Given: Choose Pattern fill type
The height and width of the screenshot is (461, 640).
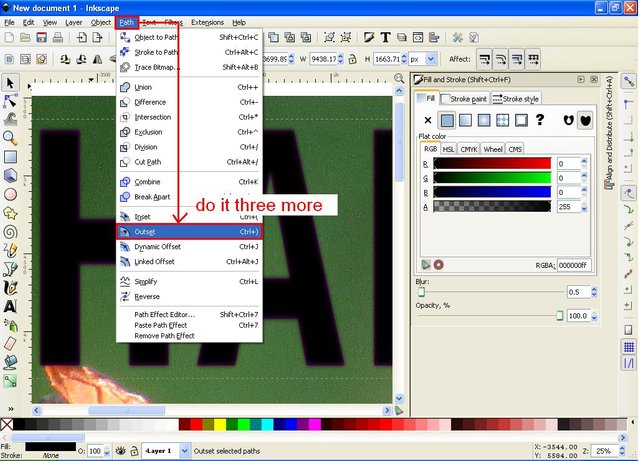Looking at the screenshot, I should (502, 120).
